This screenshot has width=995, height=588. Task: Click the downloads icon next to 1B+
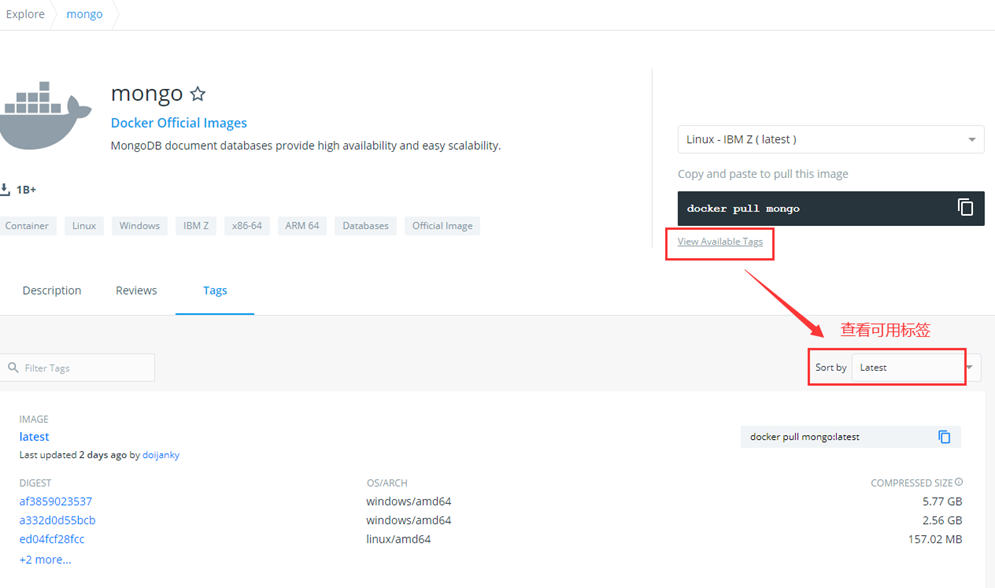5,189
